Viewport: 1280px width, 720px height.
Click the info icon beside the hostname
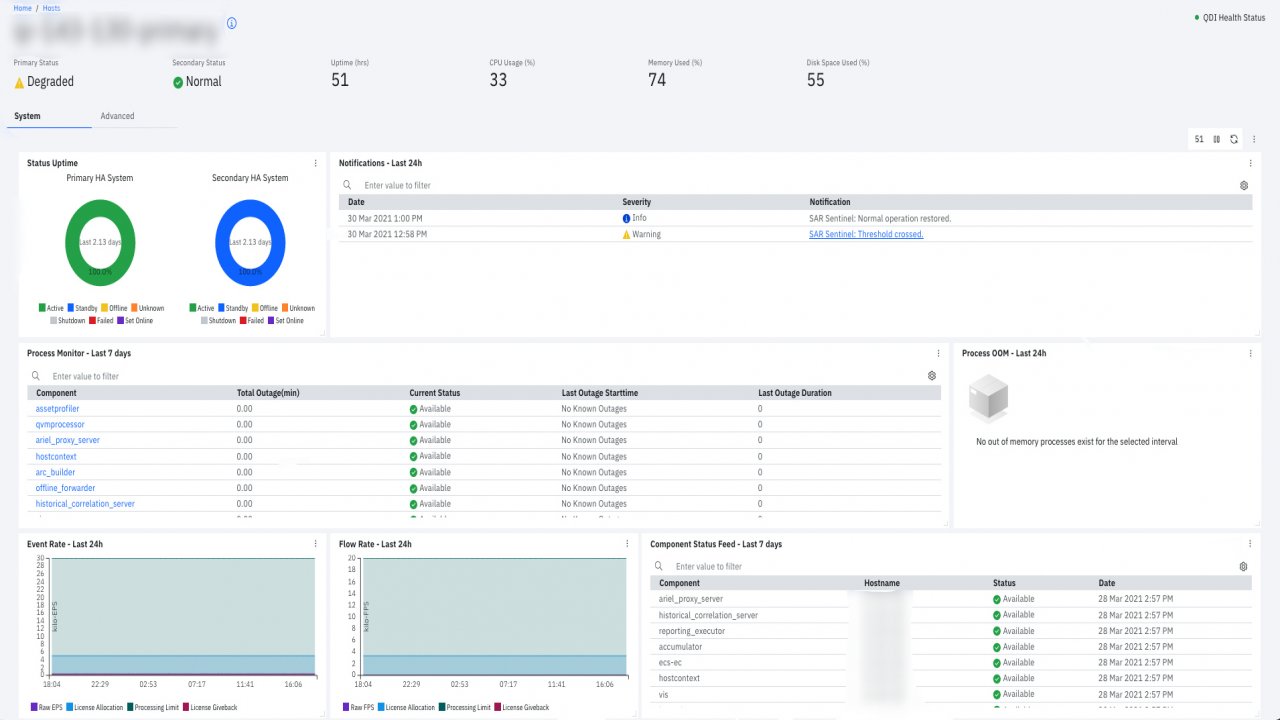(231, 25)
